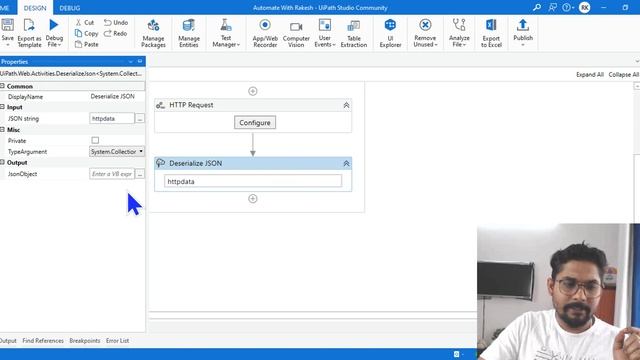Open Output panel tab

point(8,340)
